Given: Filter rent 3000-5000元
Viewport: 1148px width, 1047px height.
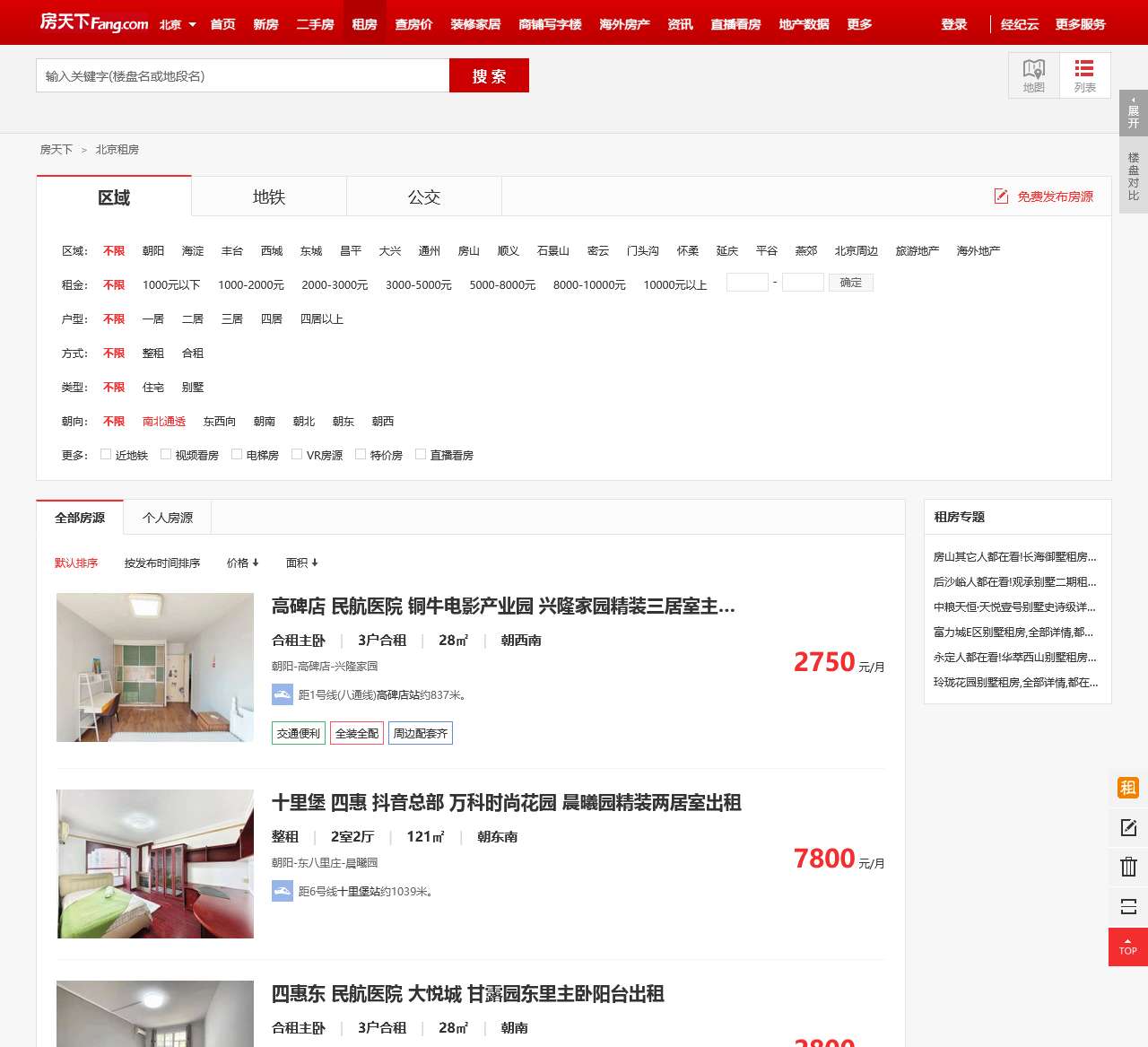Looking at the screenshot, I should (419, 284).
